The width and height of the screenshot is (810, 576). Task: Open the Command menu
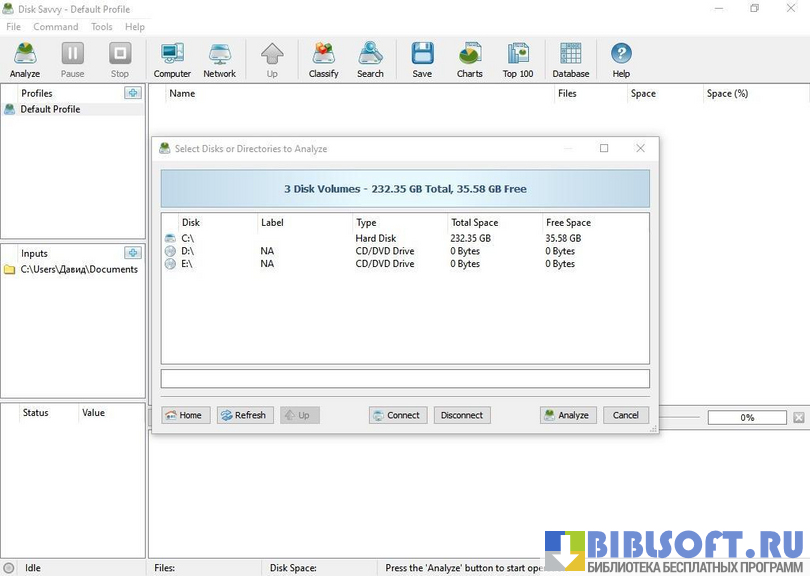55,27
